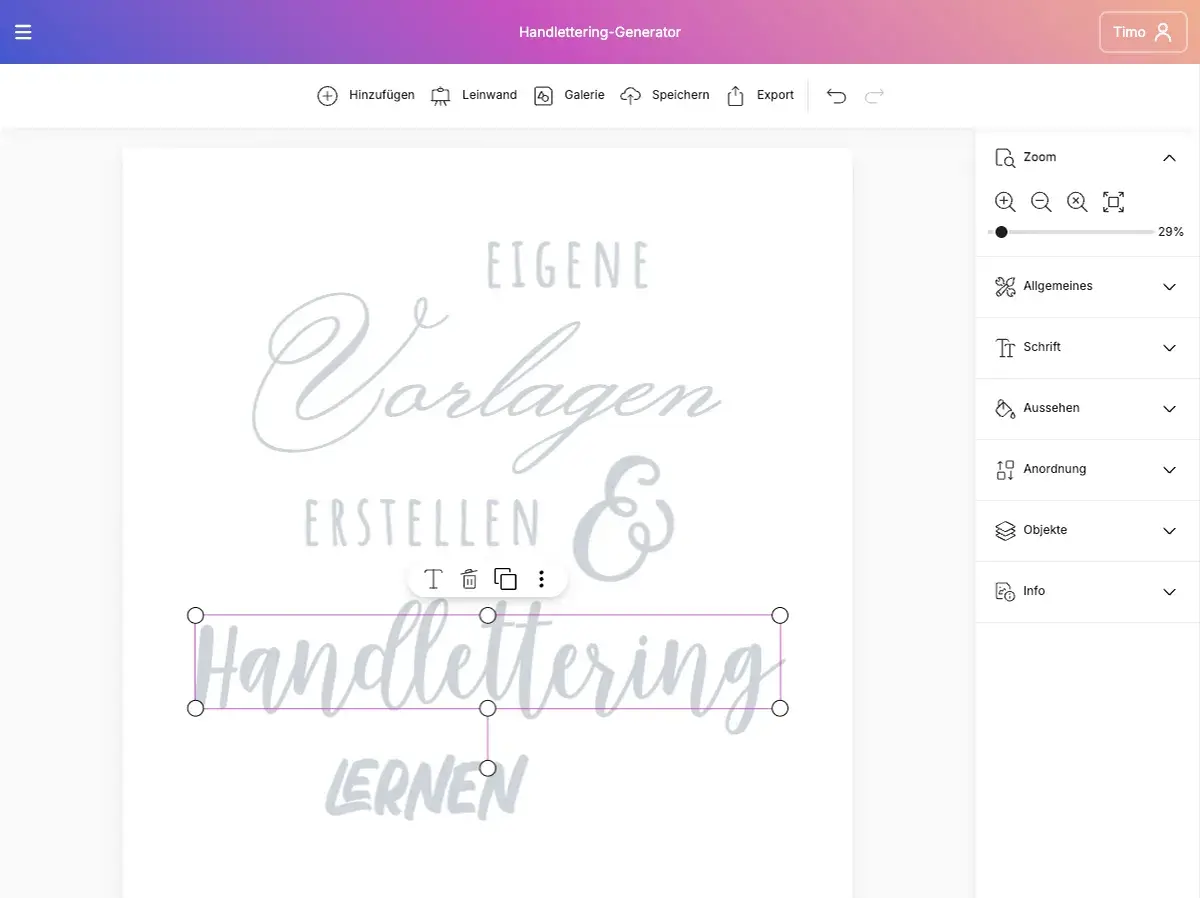Click Export in the toolbar
The image size is (1200, 898).
[x=760, y=95]
